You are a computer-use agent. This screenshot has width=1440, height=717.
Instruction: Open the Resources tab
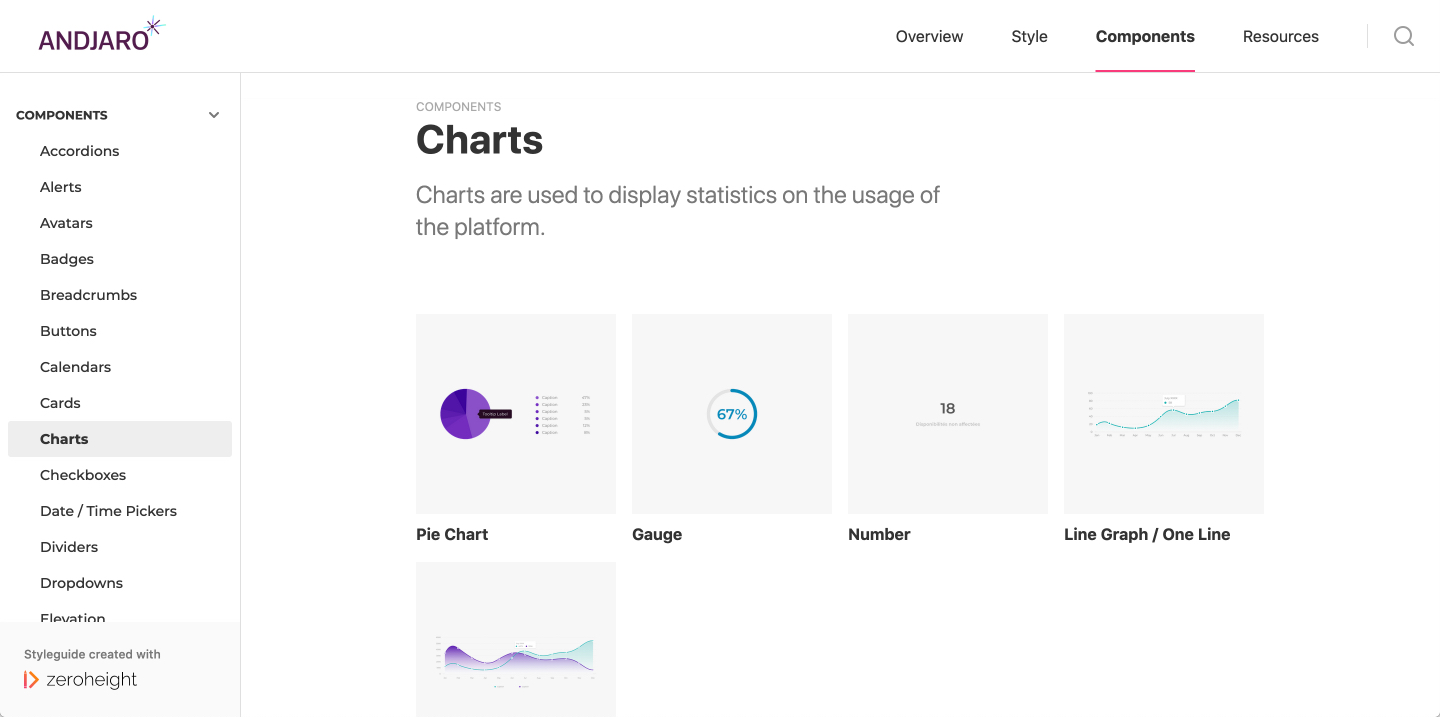pos(1280,36)
